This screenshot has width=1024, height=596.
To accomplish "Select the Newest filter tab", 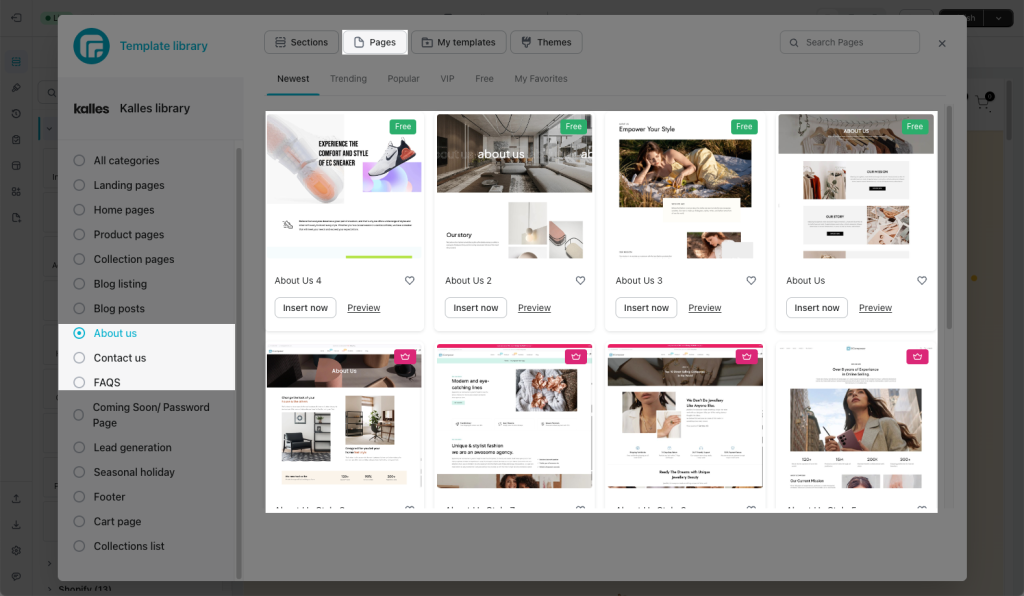I will pos(293,79).
